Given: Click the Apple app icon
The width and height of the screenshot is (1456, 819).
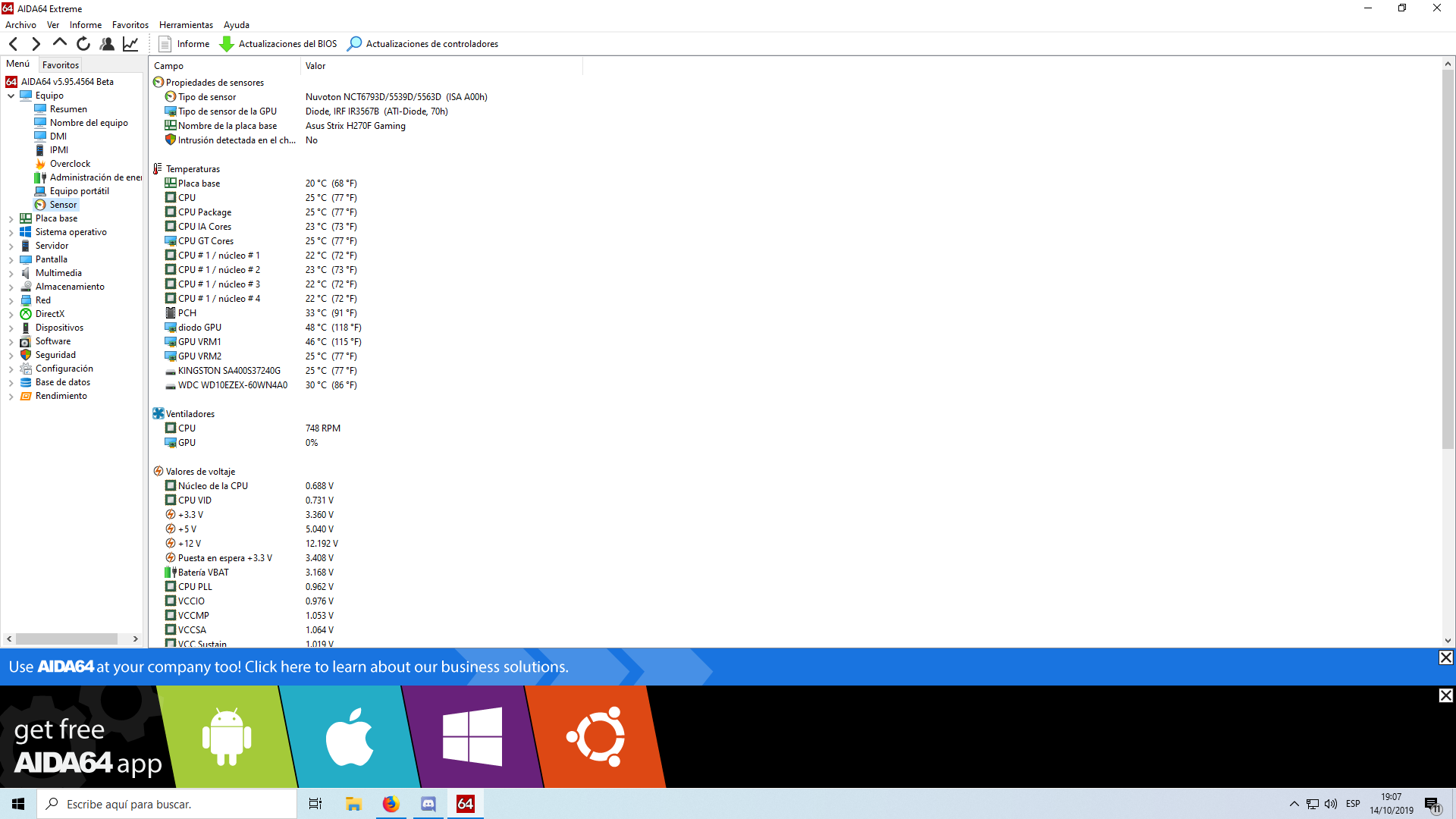Looking at the screenshot, I should pyautogui.click(x=350, y=737).
